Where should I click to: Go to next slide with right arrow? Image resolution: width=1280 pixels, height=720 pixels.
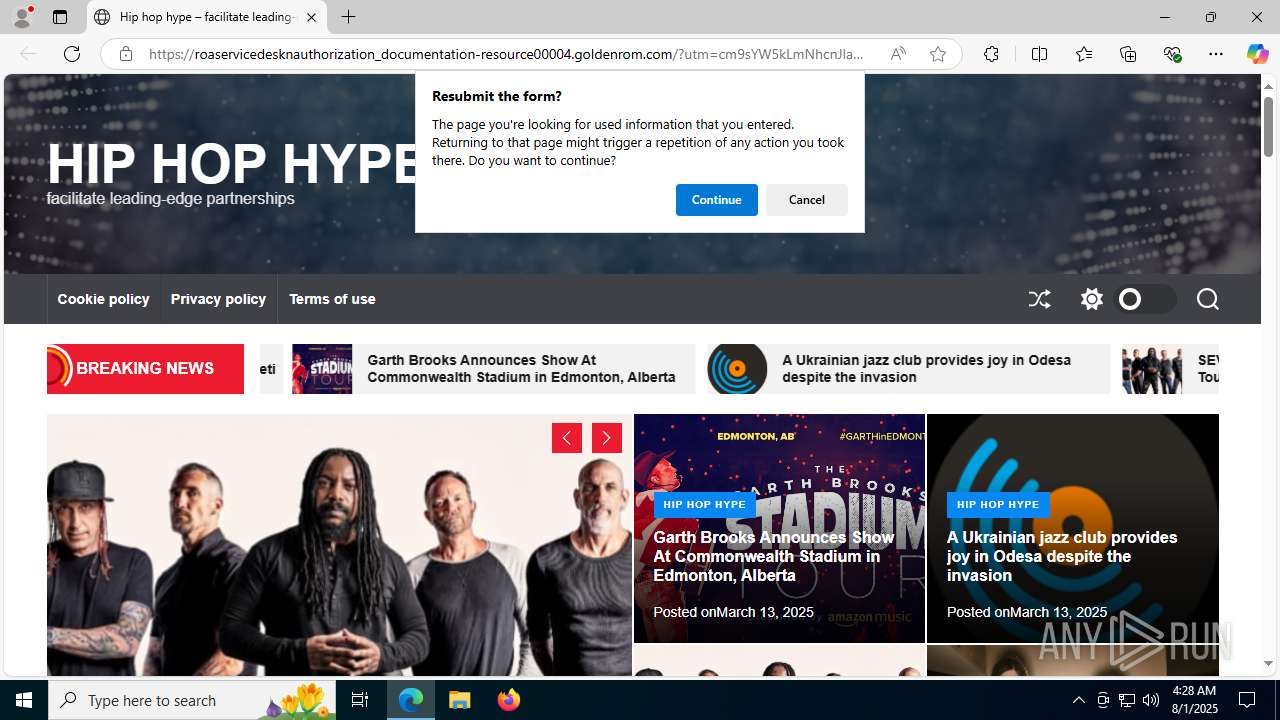click(607, 438)
